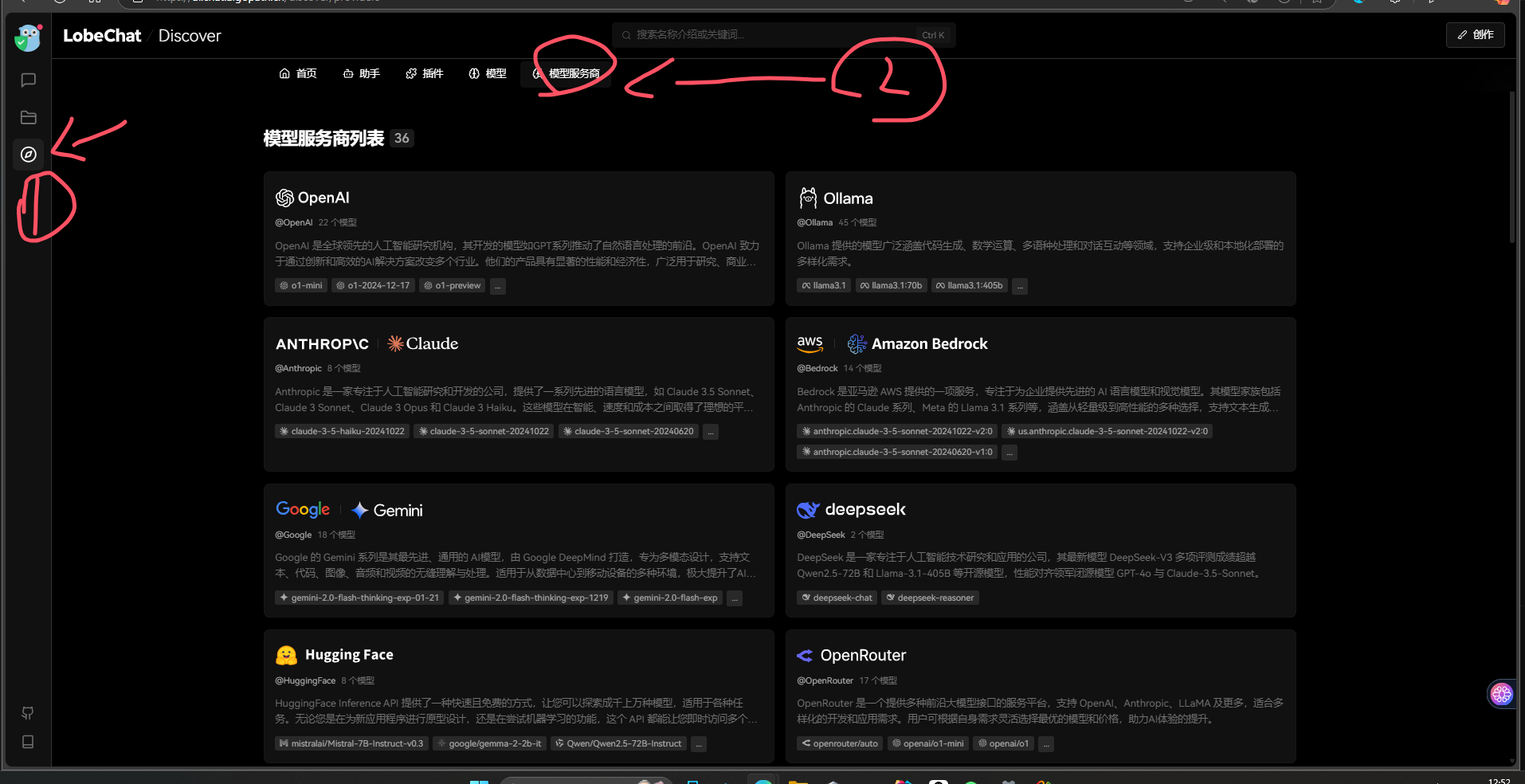The image size is (1525, 784).
Task: Click the openrouter/auto model tag
Action: point(840,743)
